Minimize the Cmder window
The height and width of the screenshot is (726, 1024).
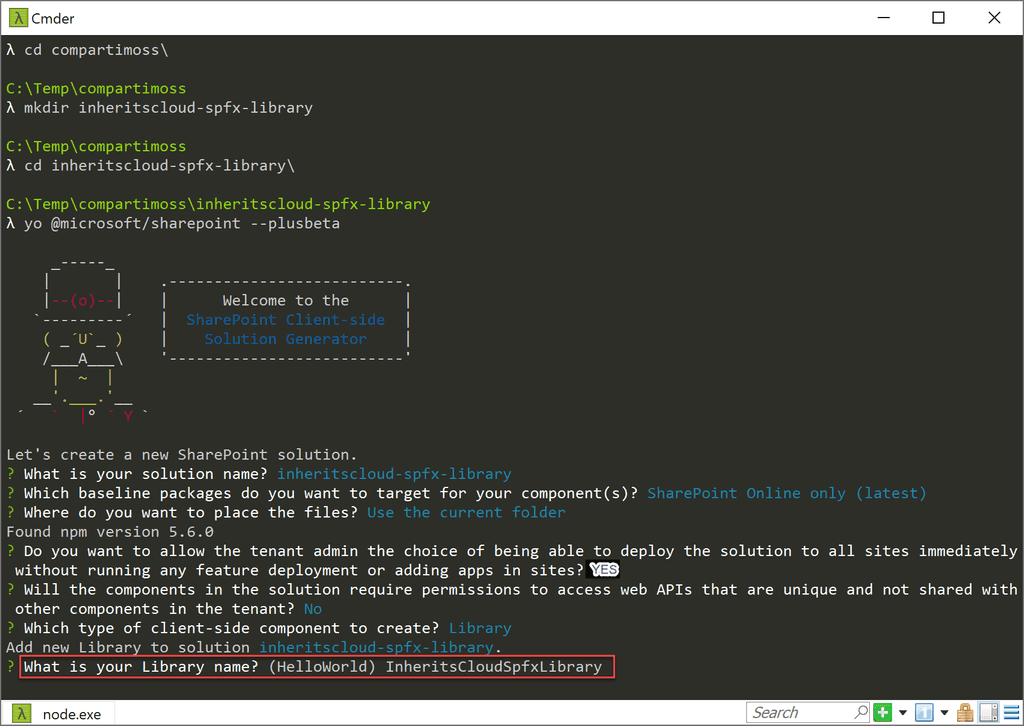click(884, 18)
